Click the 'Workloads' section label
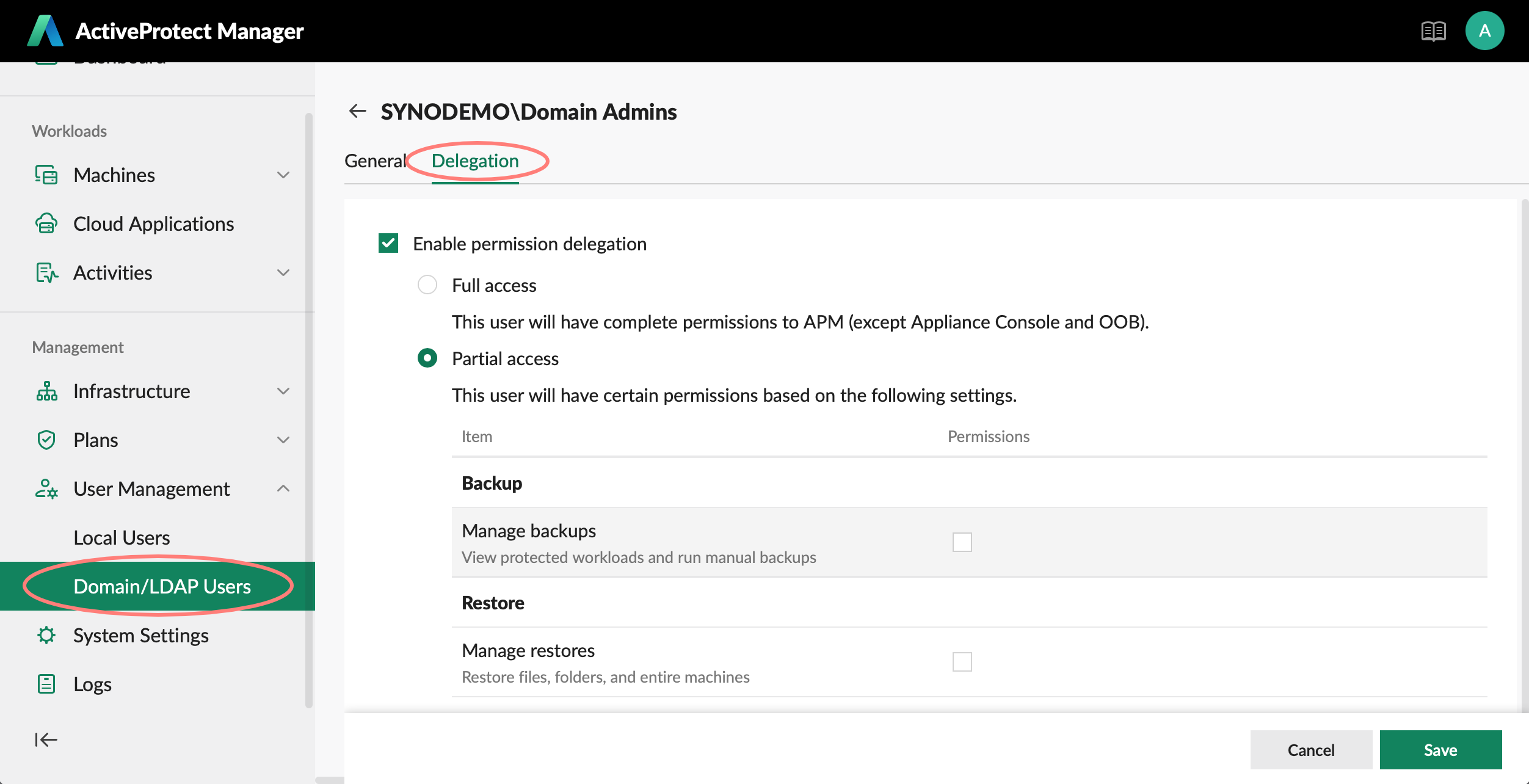1529x784 pixels. click(70, 131)
